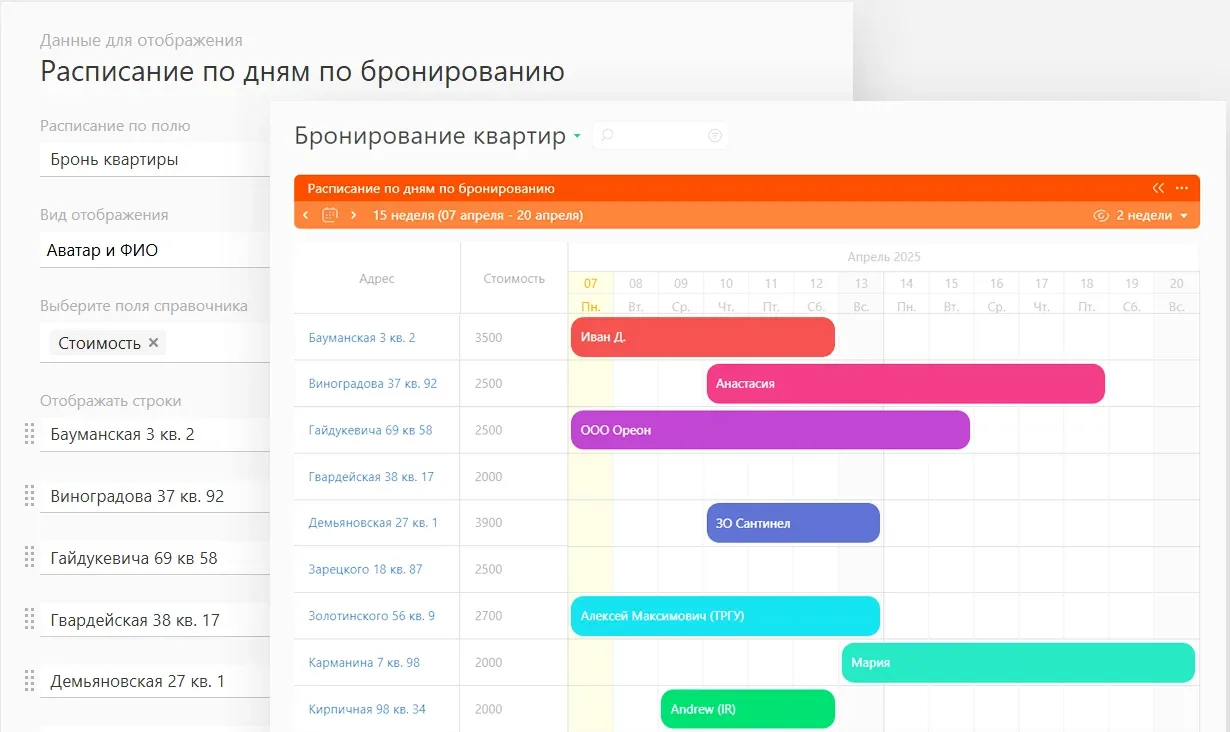Open booking Анастасия
Screen dimensions: 1230x732
[905, 383]
